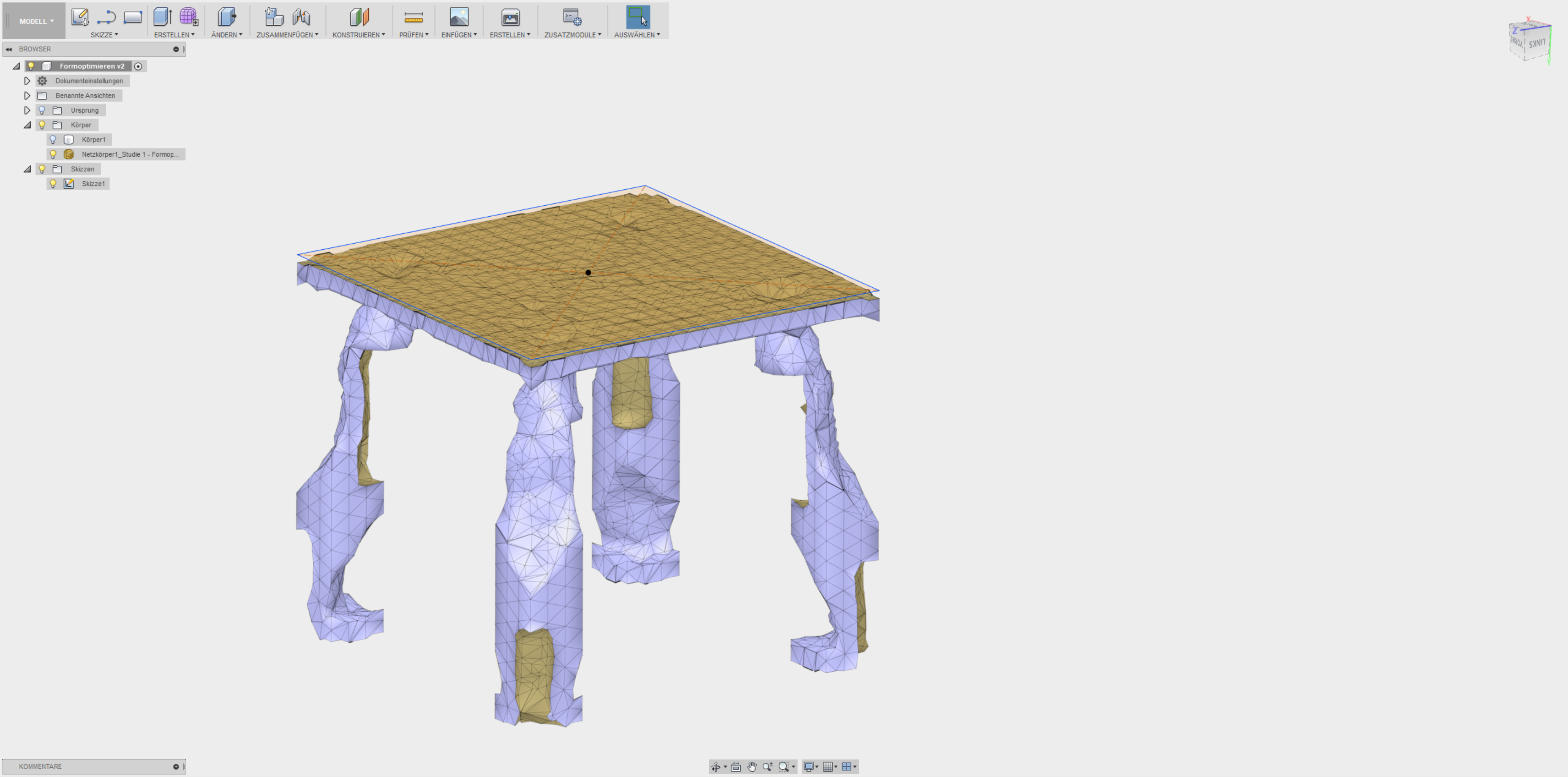The image size is (1568, 777).
Task: Open the MODELL workspace dropdown
Action: click(36, 21)
